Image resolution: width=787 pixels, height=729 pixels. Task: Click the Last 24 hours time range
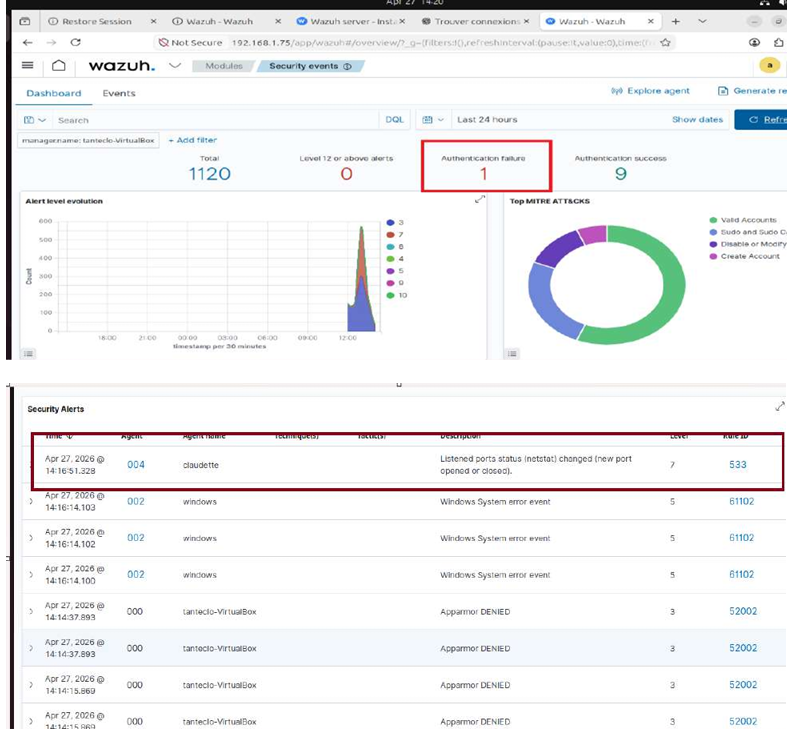[x=487, y=119]
